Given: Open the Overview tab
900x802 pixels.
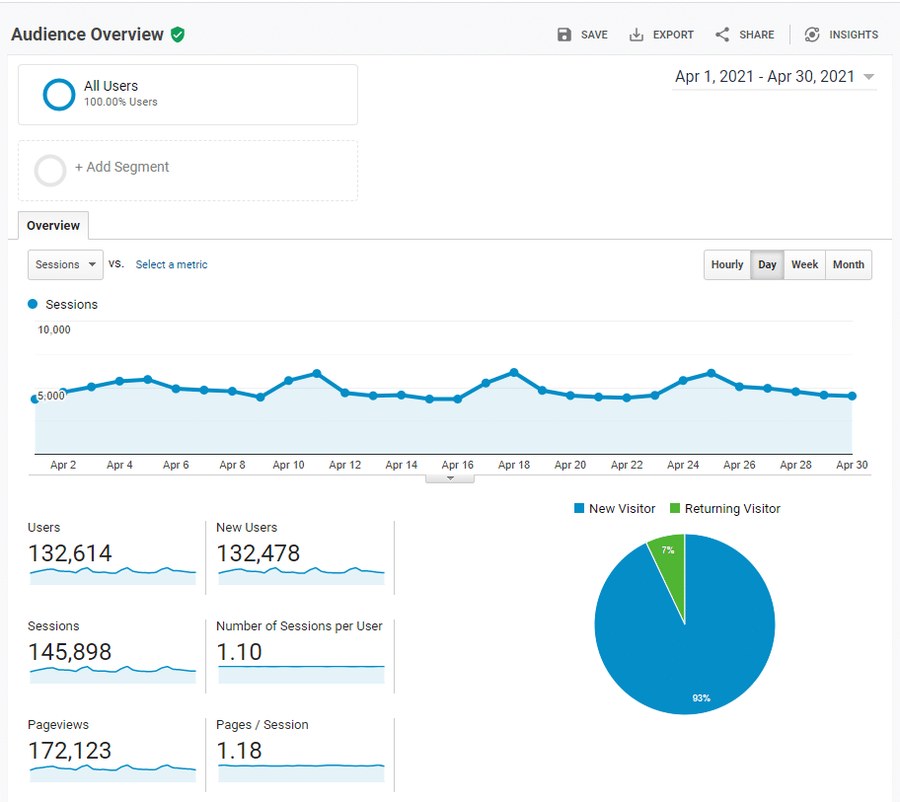Looking at the screenshot, I should [53, 226].
